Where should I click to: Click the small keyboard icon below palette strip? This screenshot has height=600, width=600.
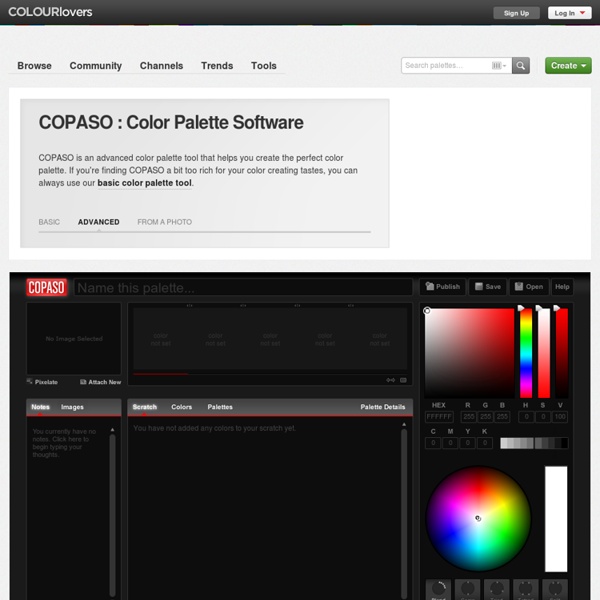pyautogui.click(x=403, y=380)
